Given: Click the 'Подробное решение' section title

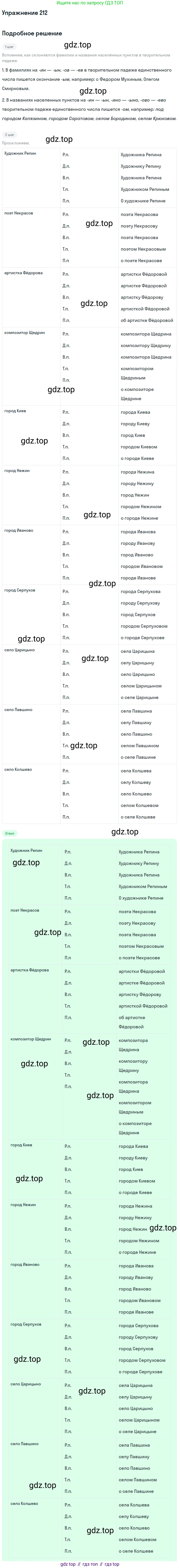Looking at the screenshot, I should point(32,34).
